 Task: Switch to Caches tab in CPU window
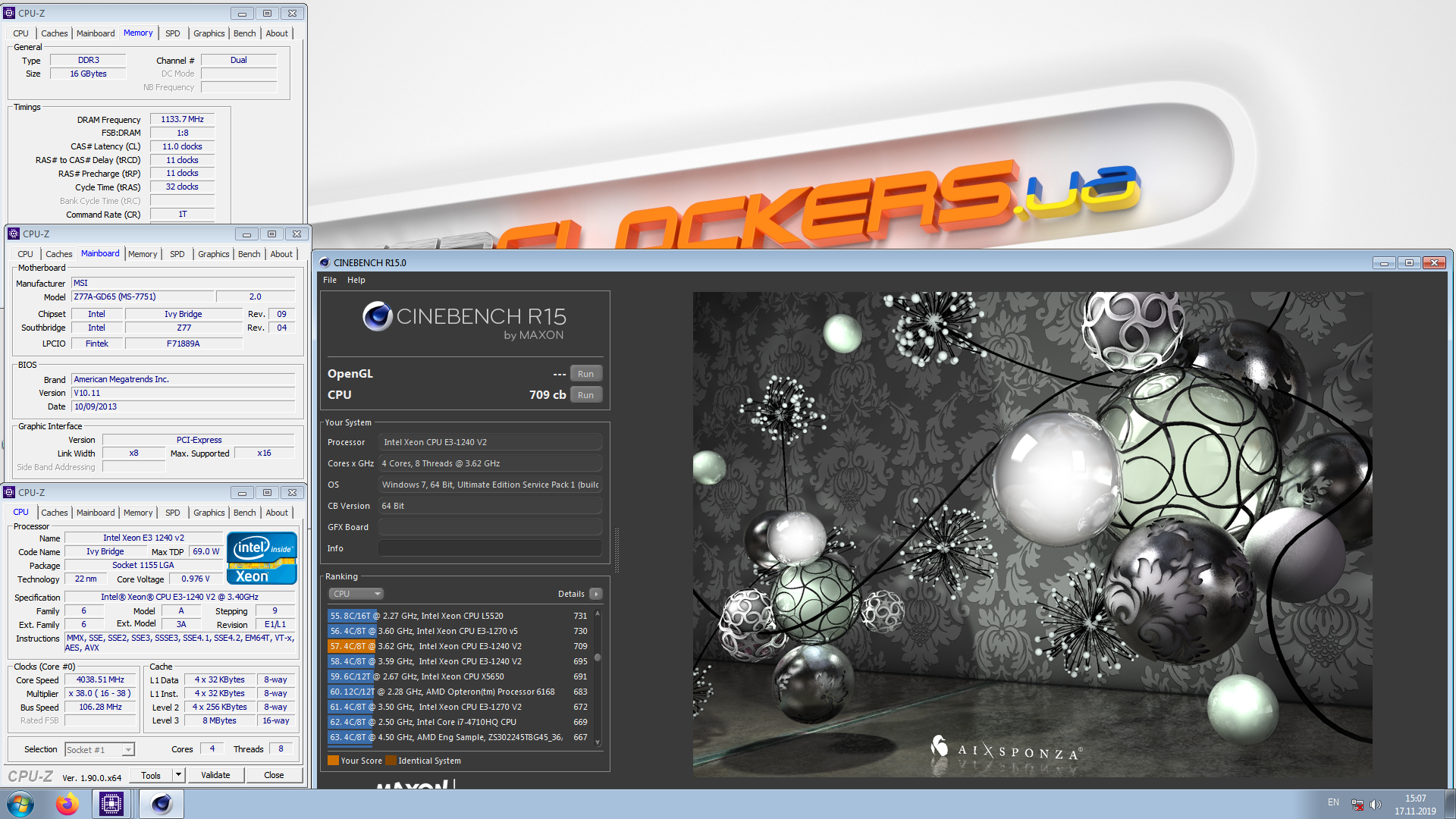(x=54, y=513)
